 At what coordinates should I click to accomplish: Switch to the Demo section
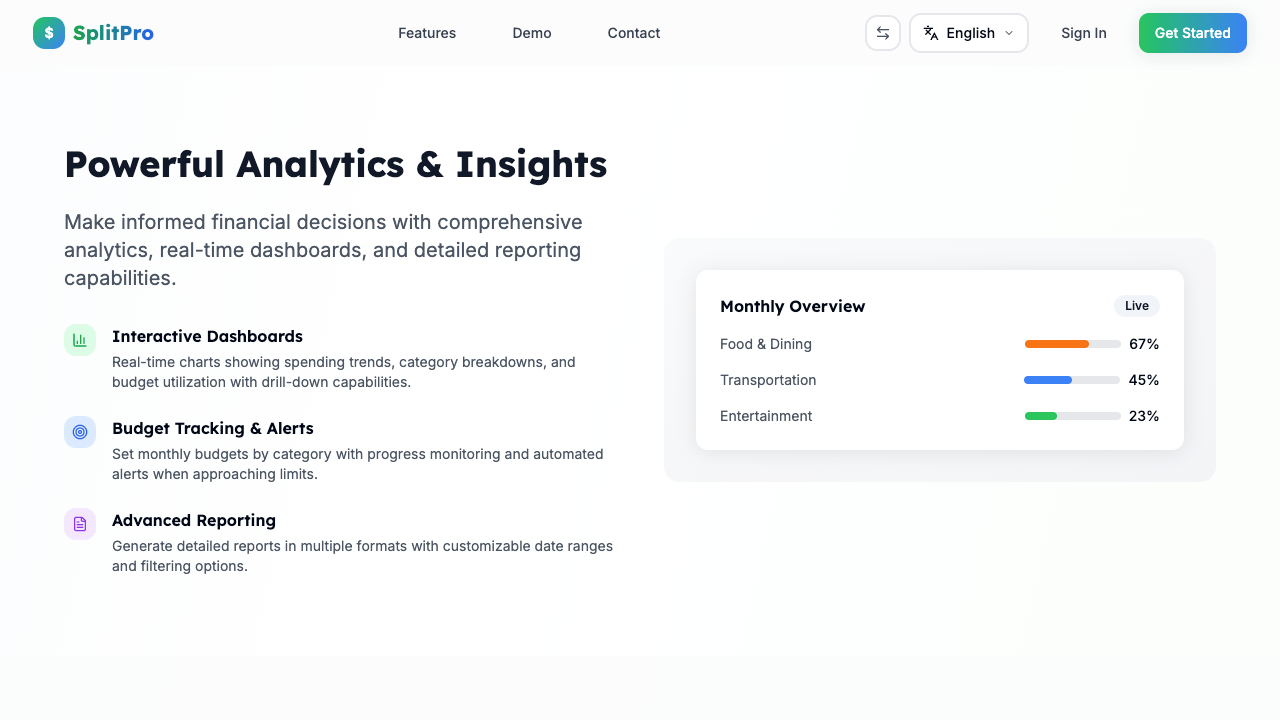(x=531, y=33)
